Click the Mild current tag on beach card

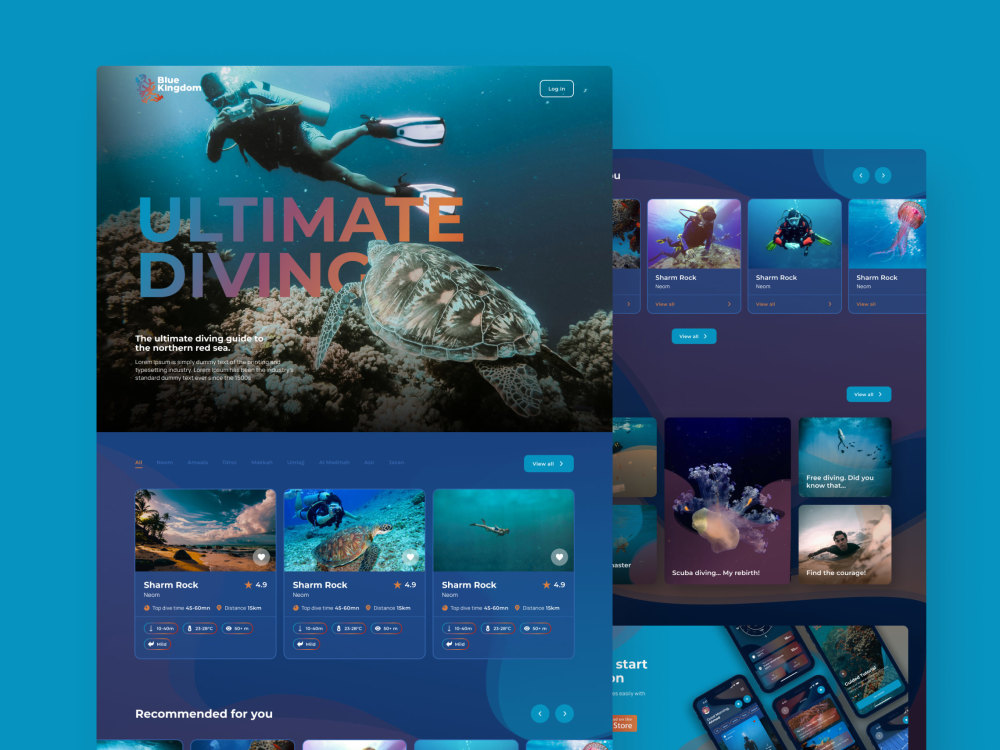pyautogui.click(x=157, y=644)
